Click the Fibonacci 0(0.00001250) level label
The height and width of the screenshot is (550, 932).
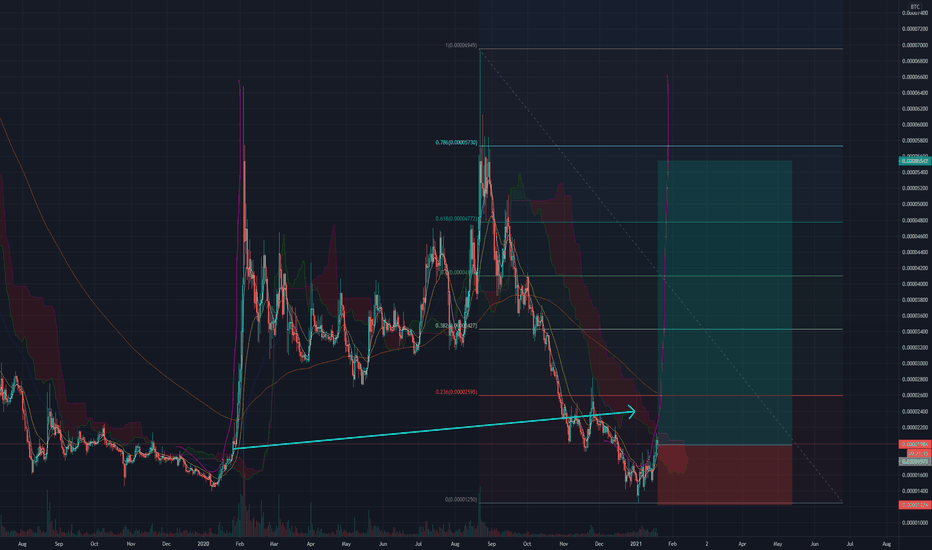coord(461,499)
